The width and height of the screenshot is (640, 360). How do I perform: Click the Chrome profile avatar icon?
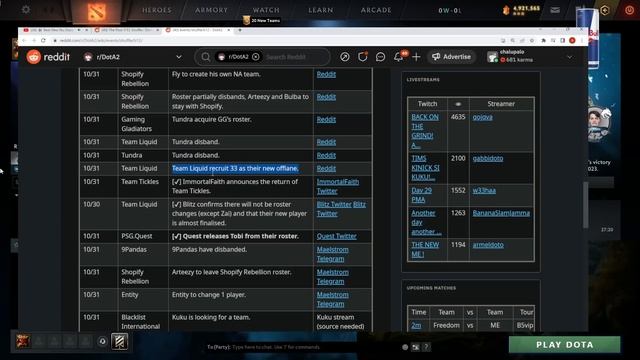click(572, 40)
